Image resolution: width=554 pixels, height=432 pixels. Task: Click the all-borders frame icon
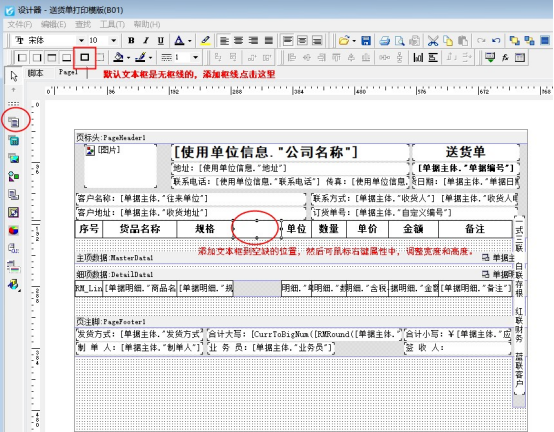click(x=84, y=57)
